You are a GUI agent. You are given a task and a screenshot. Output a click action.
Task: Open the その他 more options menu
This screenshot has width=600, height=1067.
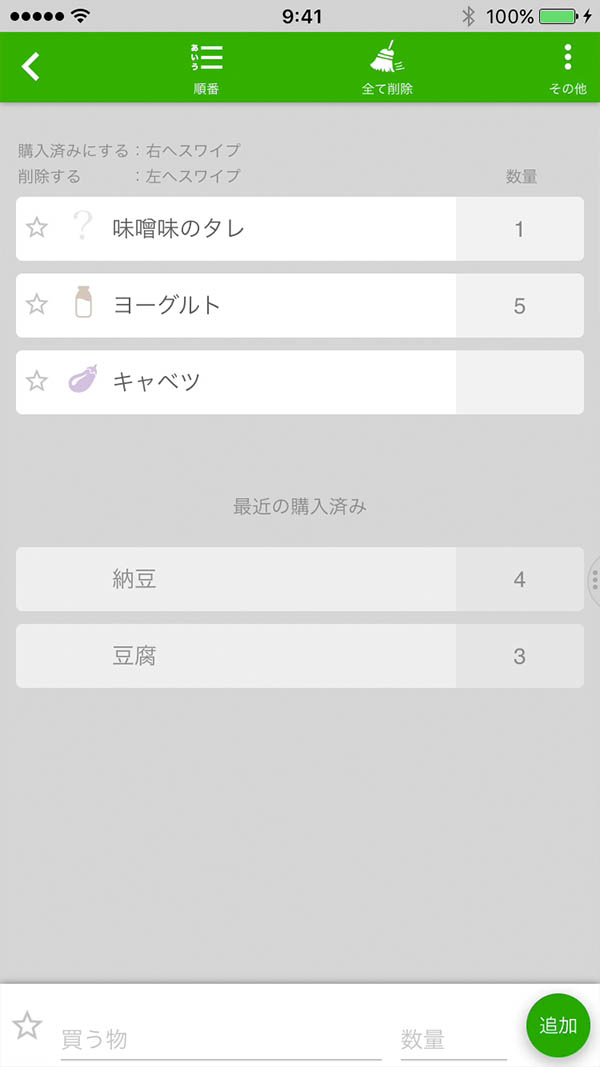pos(567,67)
